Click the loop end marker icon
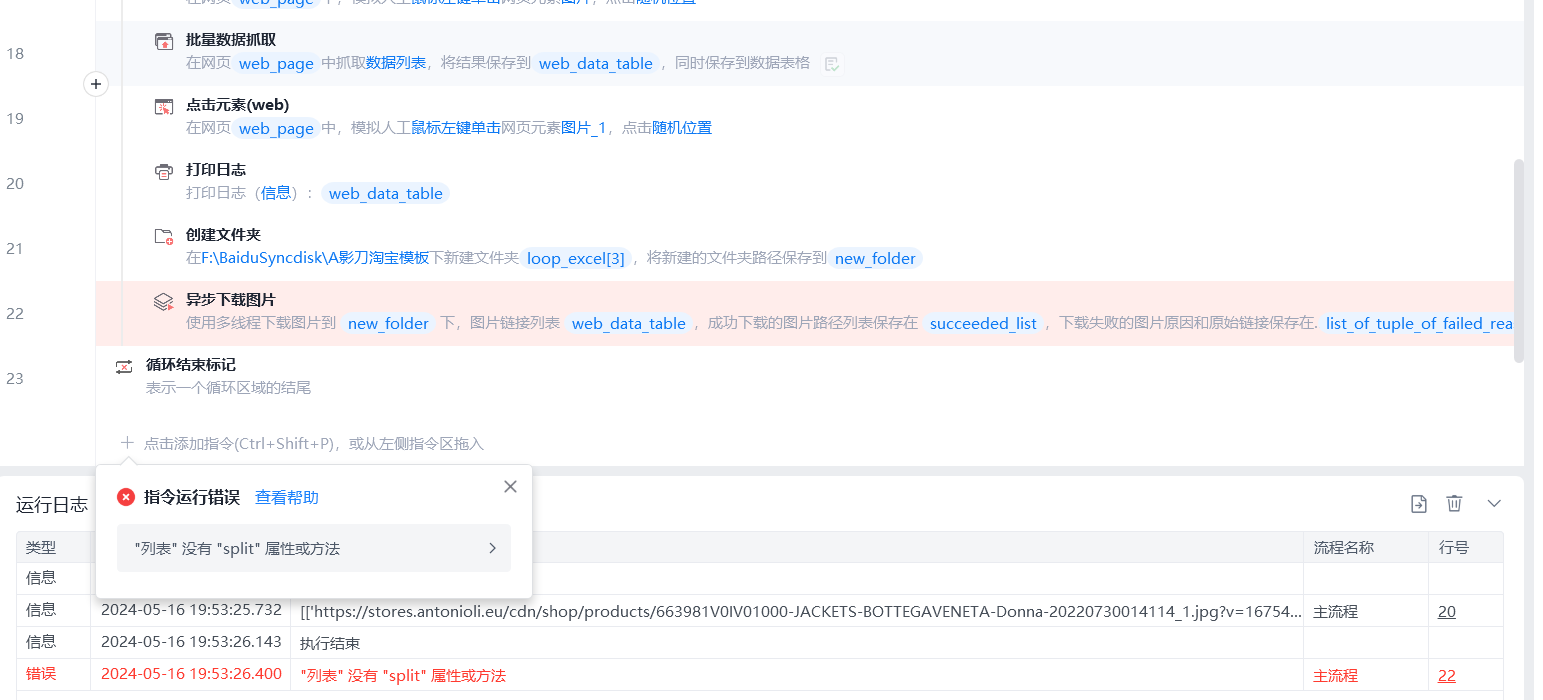The image size is (1543, 700). tap(124, 366)
